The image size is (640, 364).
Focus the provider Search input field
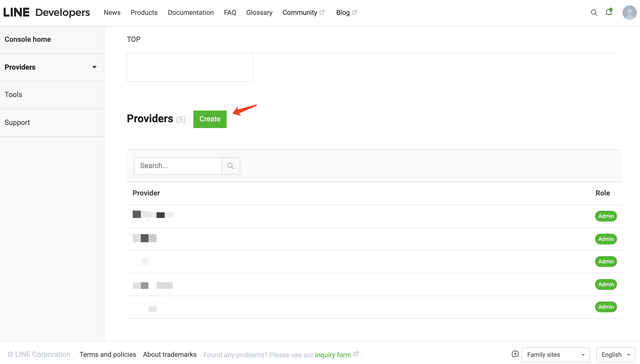pyautogui.click(x=178, y=166)
